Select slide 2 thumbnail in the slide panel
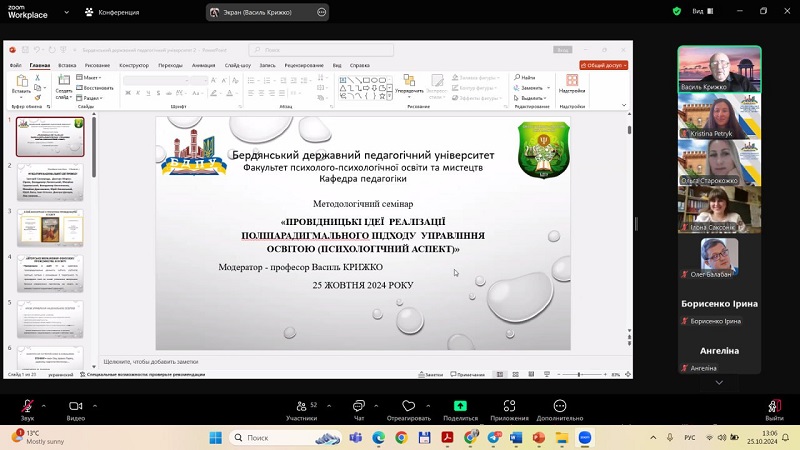The image size is (800, 450). (50, 182)
